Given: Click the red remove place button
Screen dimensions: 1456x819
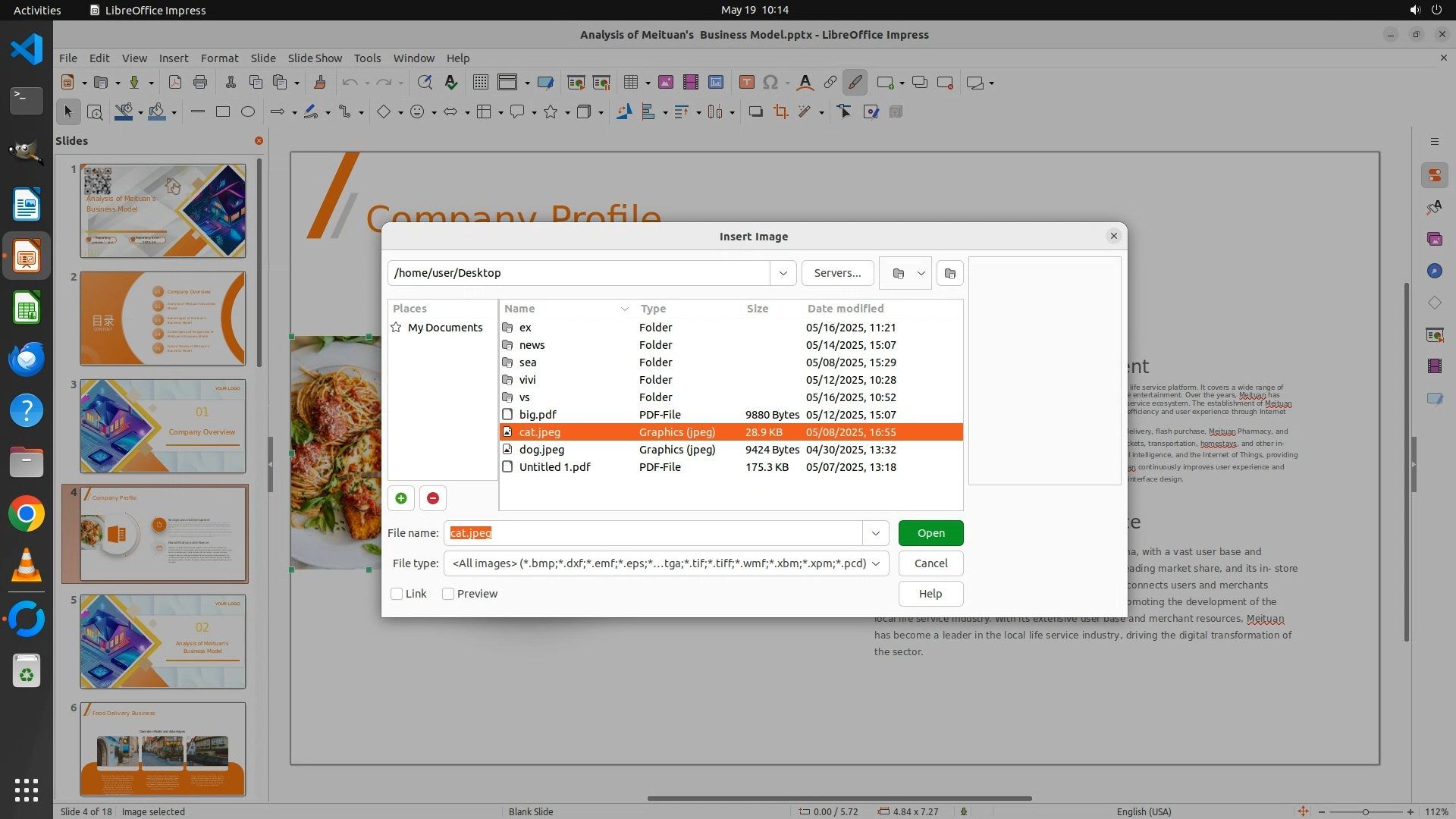Looking at the screenshot, I should click(433, 498).
